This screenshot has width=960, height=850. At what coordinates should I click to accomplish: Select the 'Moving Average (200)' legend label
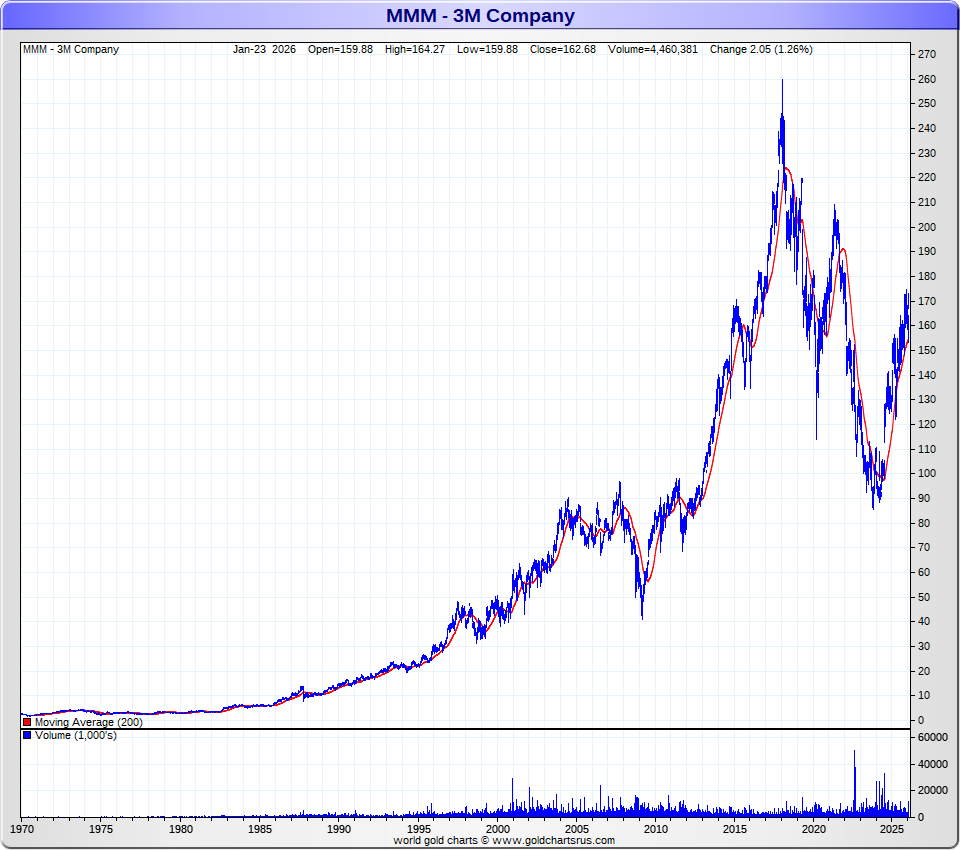coord(89,722)
